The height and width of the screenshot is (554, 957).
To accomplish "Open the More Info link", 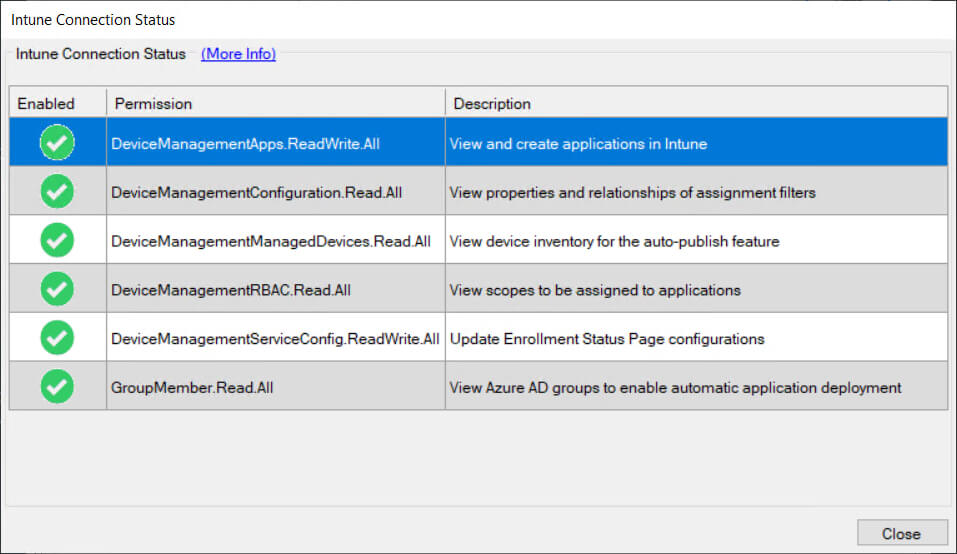I will point(239,54).
